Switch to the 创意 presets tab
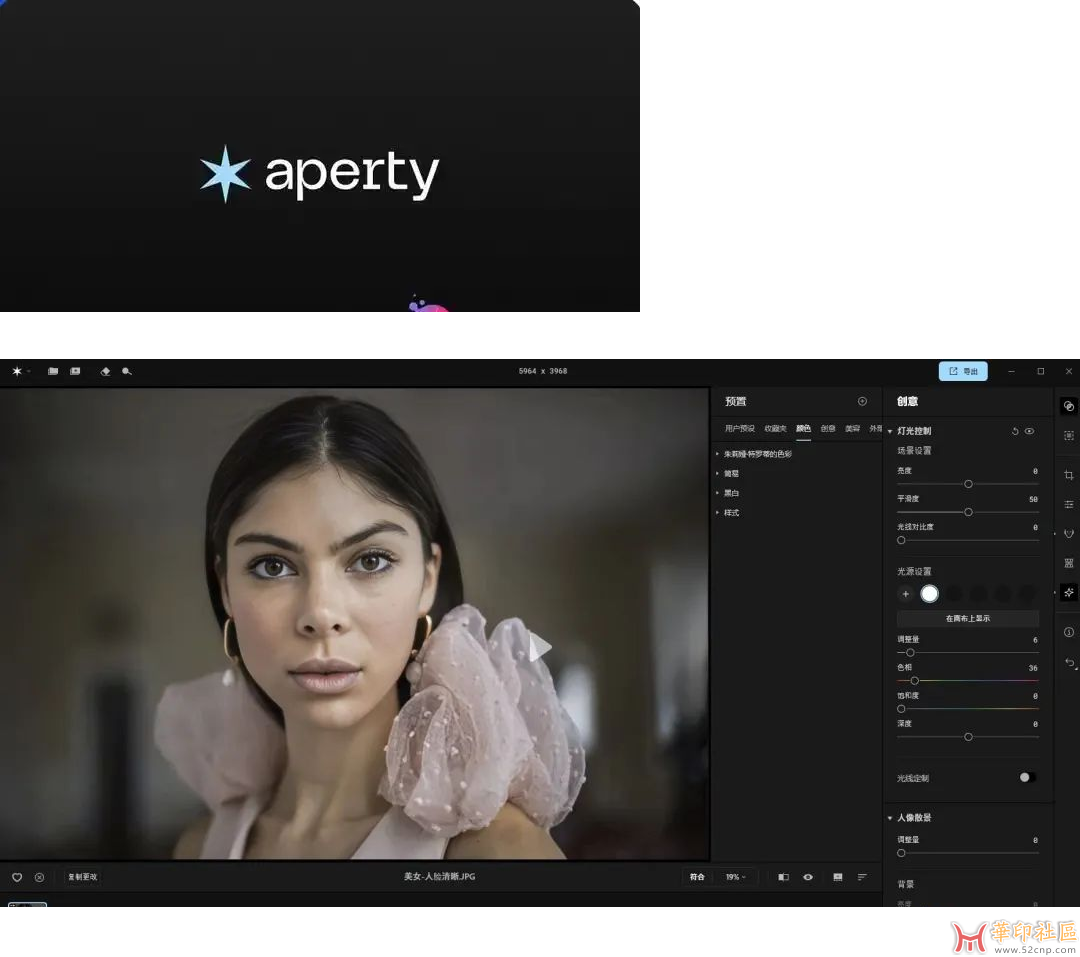 click(x=828, y=429)
